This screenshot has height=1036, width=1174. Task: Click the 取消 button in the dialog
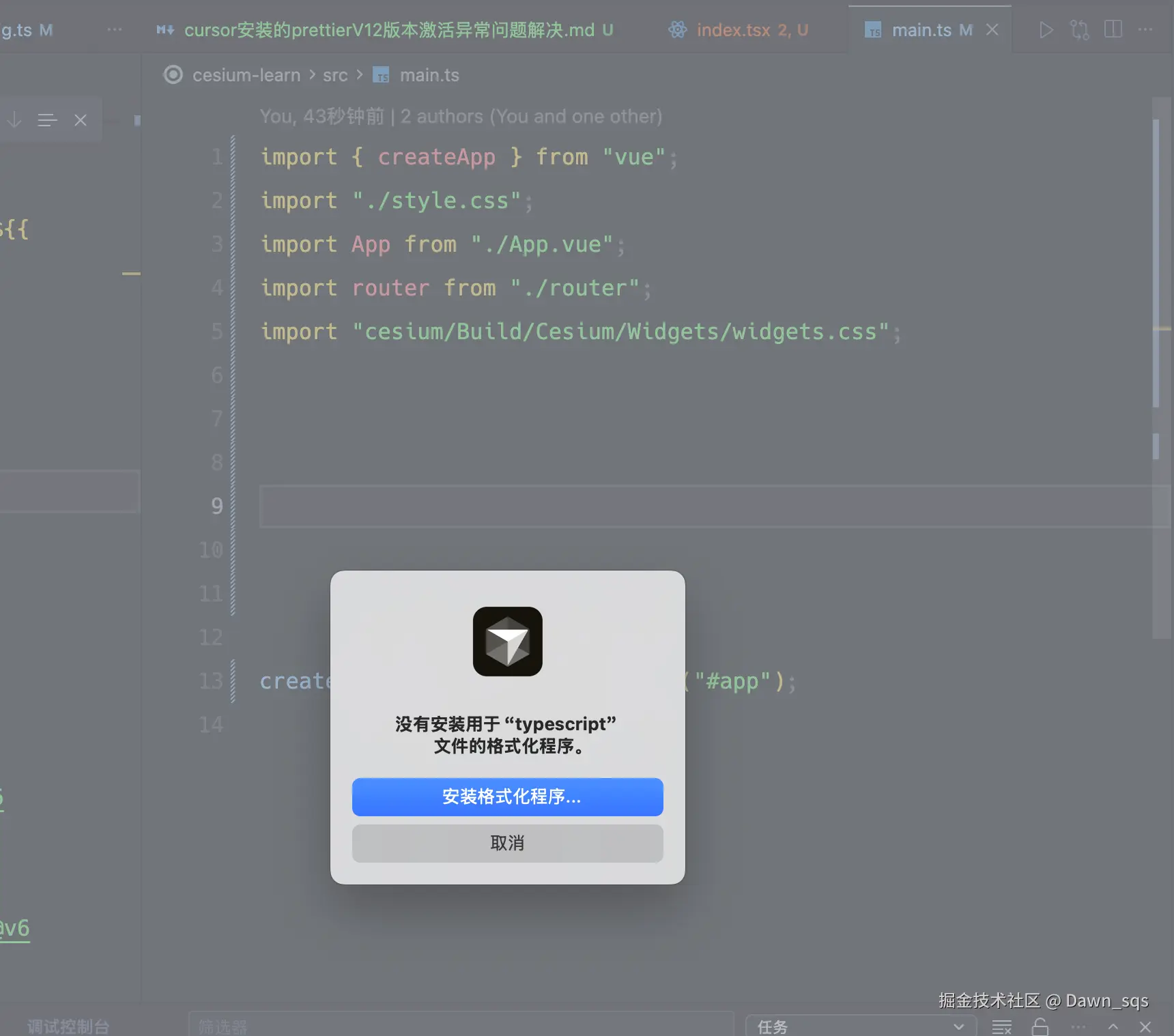(x=508, y=843)
